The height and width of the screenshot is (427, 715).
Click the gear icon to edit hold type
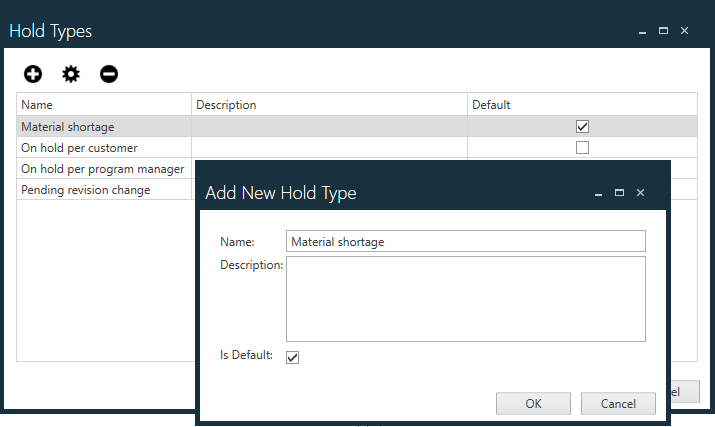[71, 74]
